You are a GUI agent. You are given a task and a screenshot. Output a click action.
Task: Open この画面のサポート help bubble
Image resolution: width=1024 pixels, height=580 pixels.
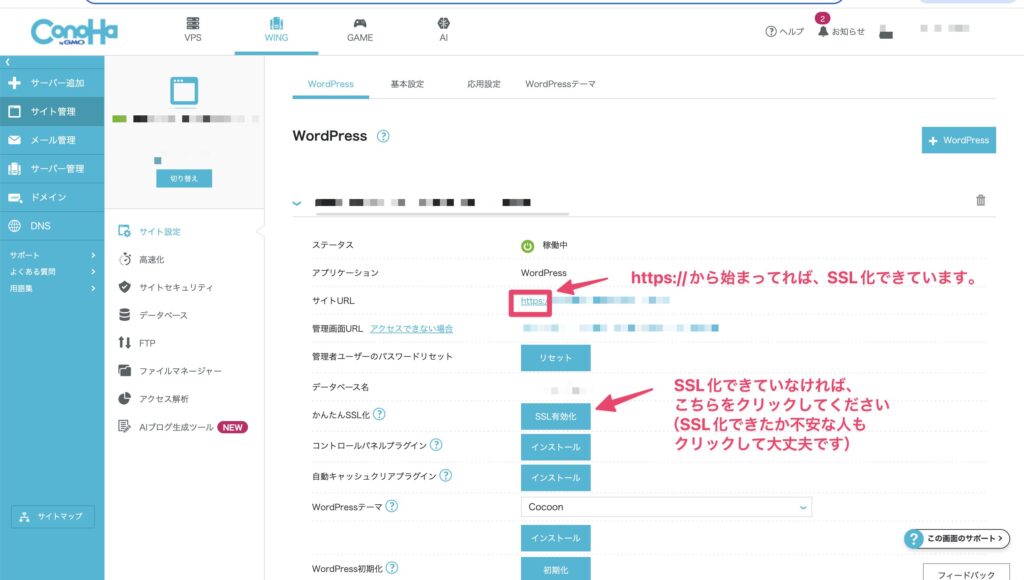(x=957, y=538)
